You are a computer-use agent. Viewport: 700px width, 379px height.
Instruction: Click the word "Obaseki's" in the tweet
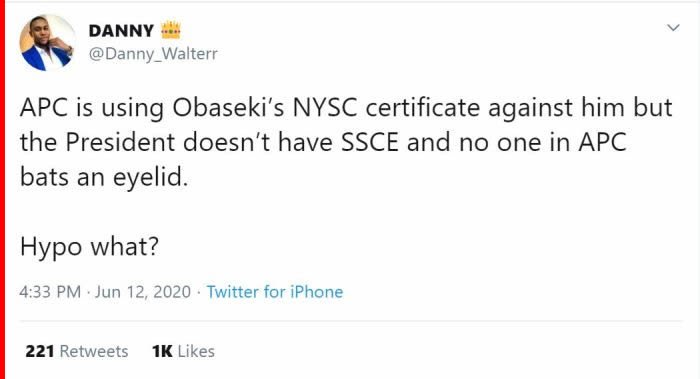(228, 108)
